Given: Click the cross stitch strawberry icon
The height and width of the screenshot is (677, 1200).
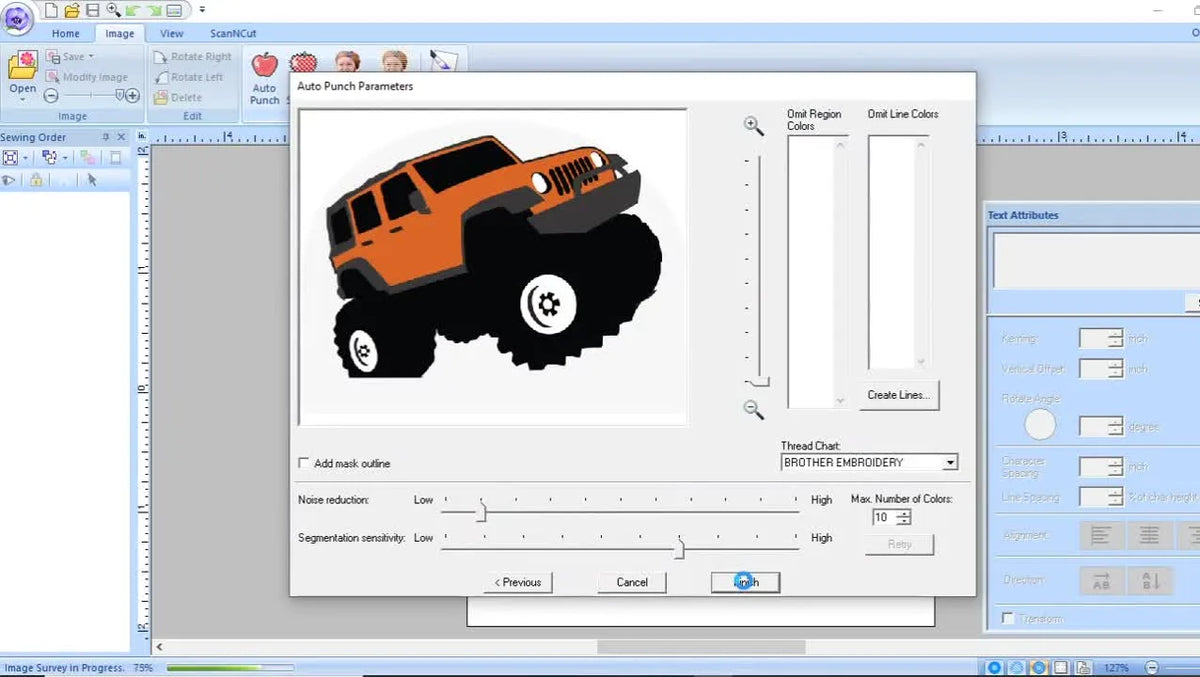Looking at the screenshot, I should (x=302, y=62).
